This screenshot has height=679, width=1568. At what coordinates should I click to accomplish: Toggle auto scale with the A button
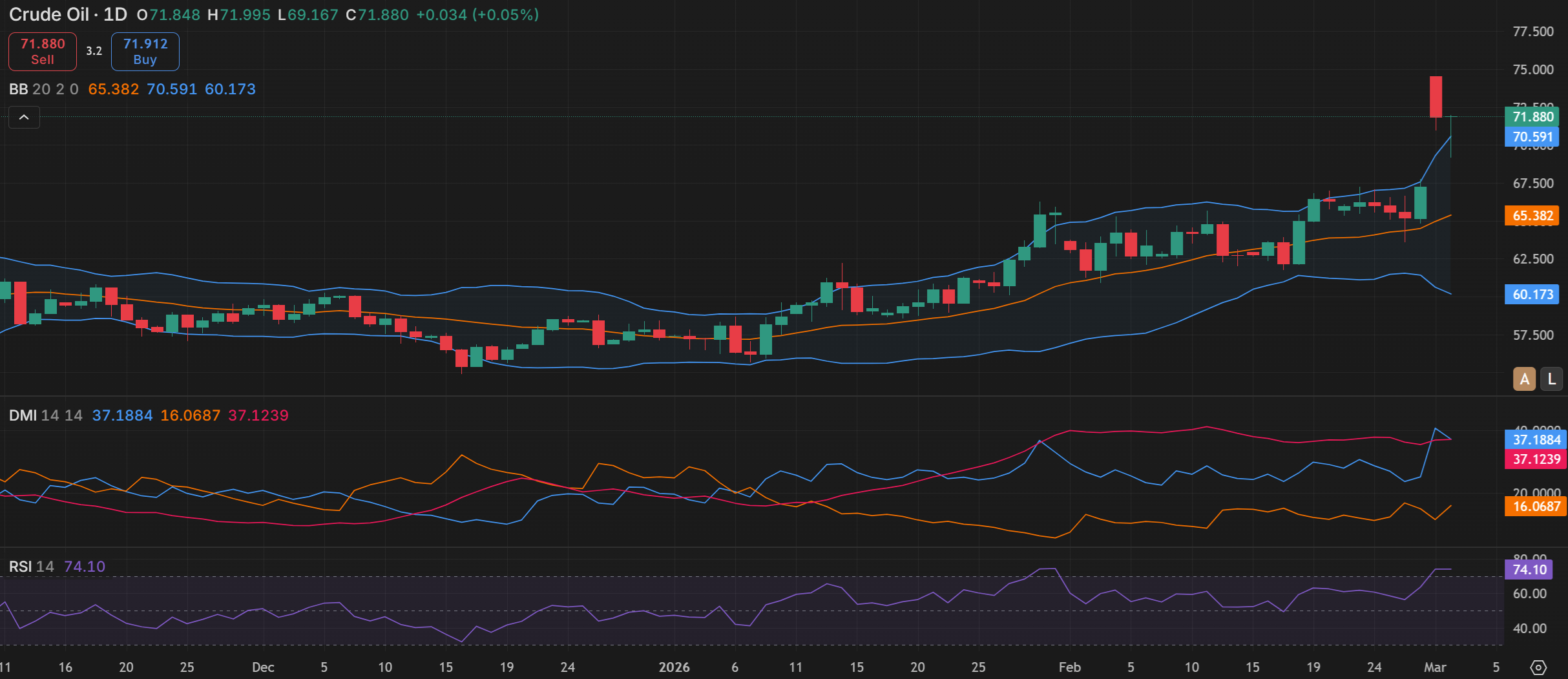point(1524,379)
